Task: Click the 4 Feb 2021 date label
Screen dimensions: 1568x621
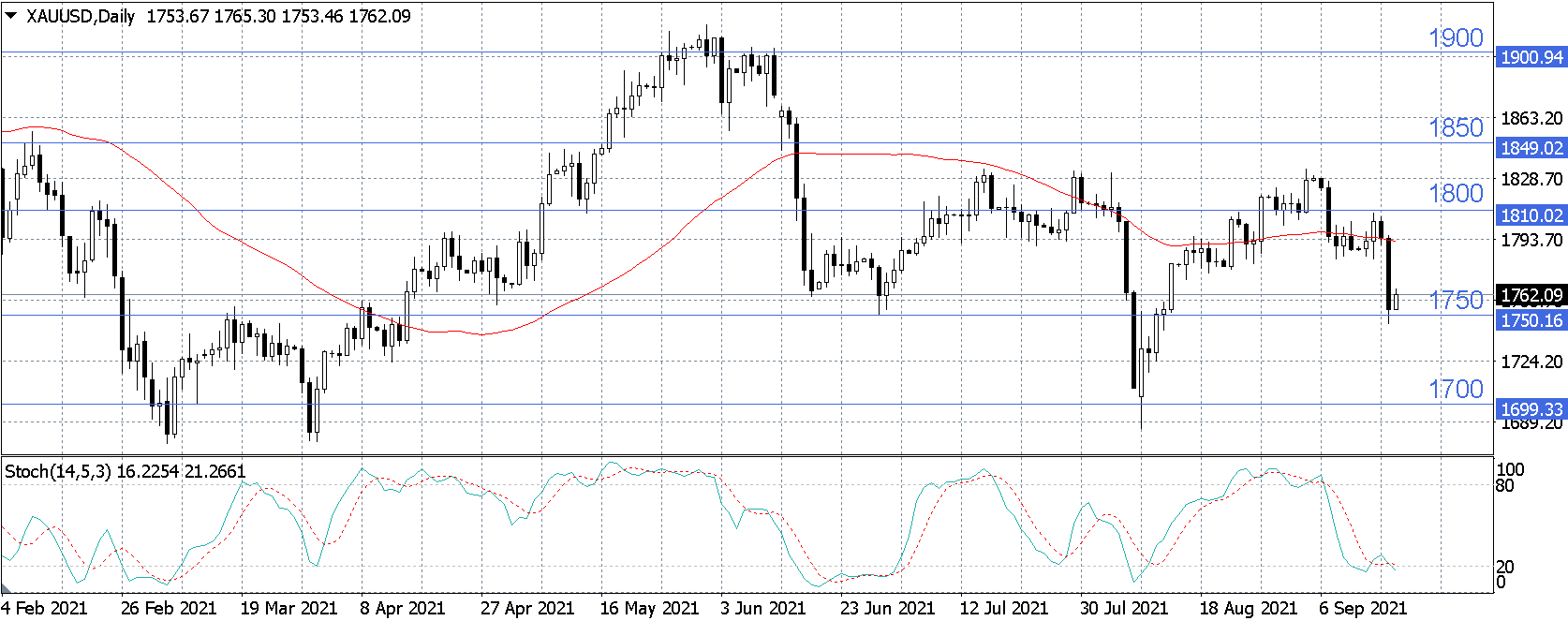Action: point(45,608)
